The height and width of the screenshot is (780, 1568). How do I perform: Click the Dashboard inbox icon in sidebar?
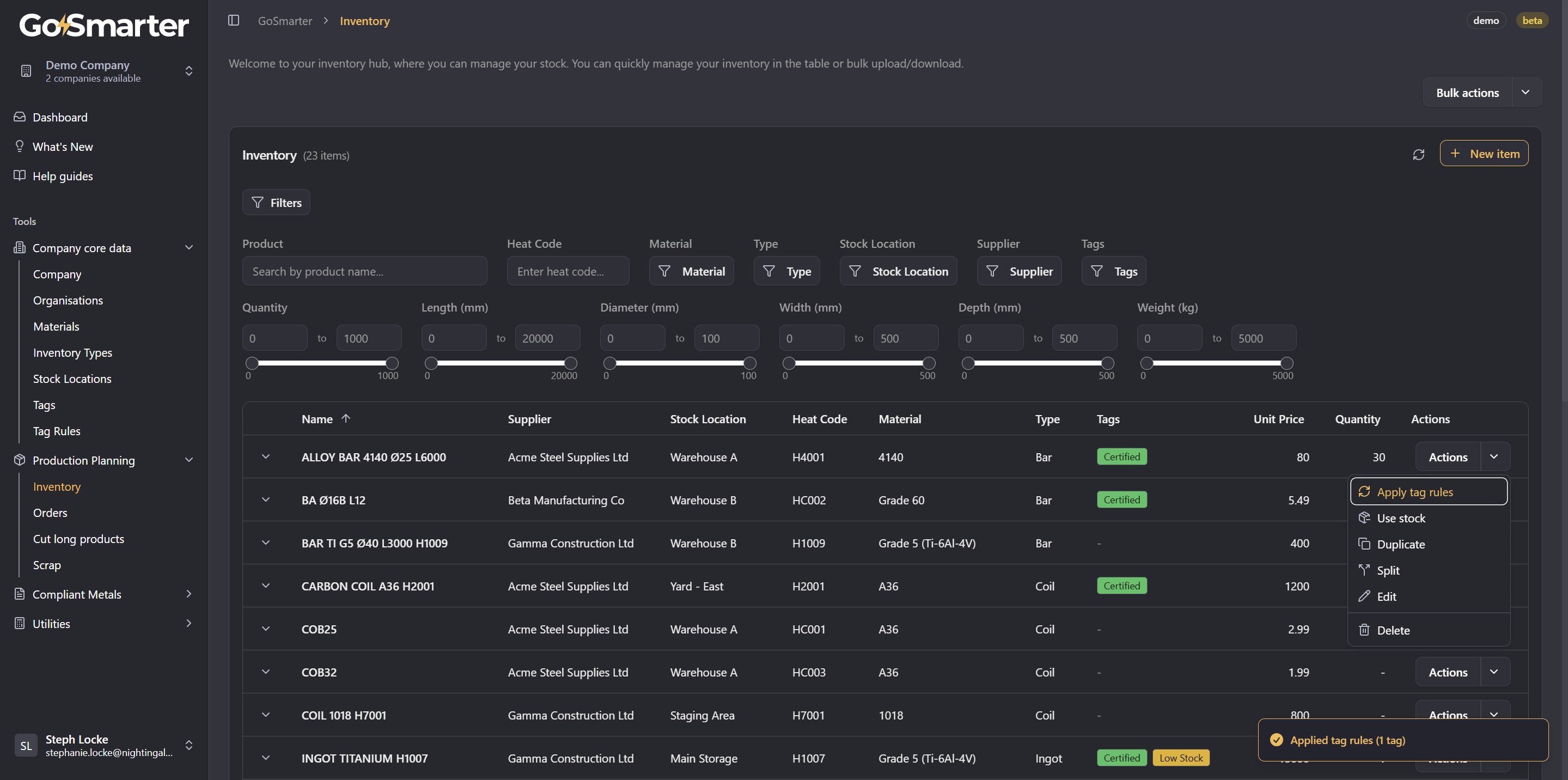pyautogui.click(x=20, y=117)
